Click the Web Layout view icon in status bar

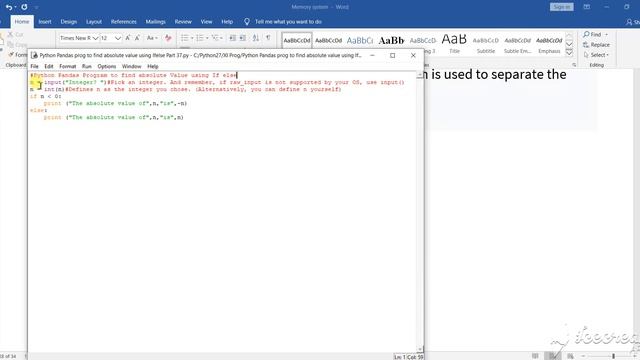pyautogui.click(x=570, y=356)
